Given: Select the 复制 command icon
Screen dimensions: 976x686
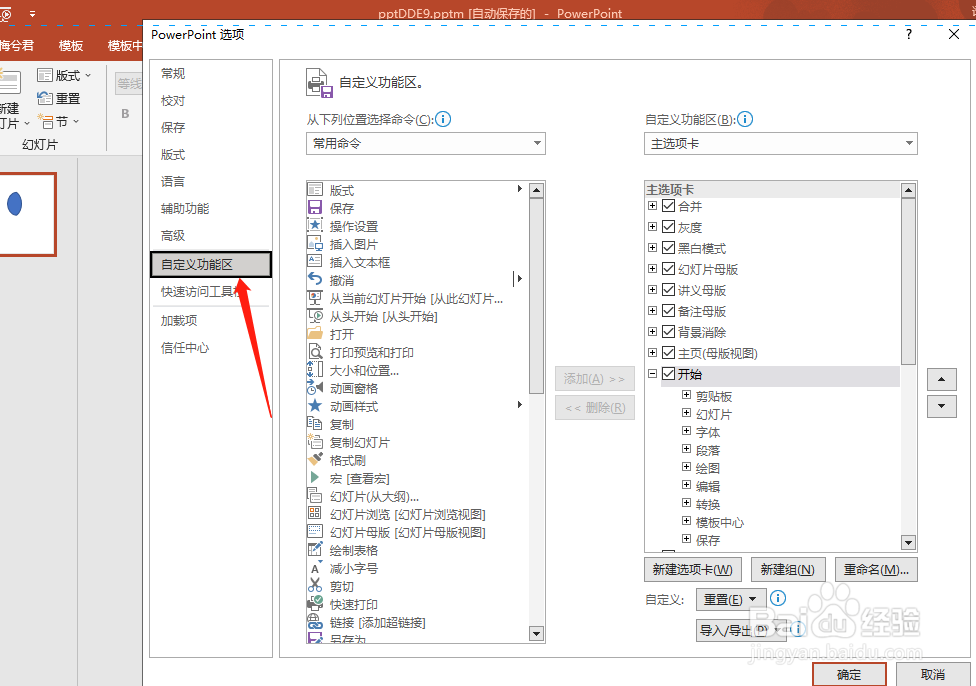Looking at the screenshot, I should click(x=315, y=424).
